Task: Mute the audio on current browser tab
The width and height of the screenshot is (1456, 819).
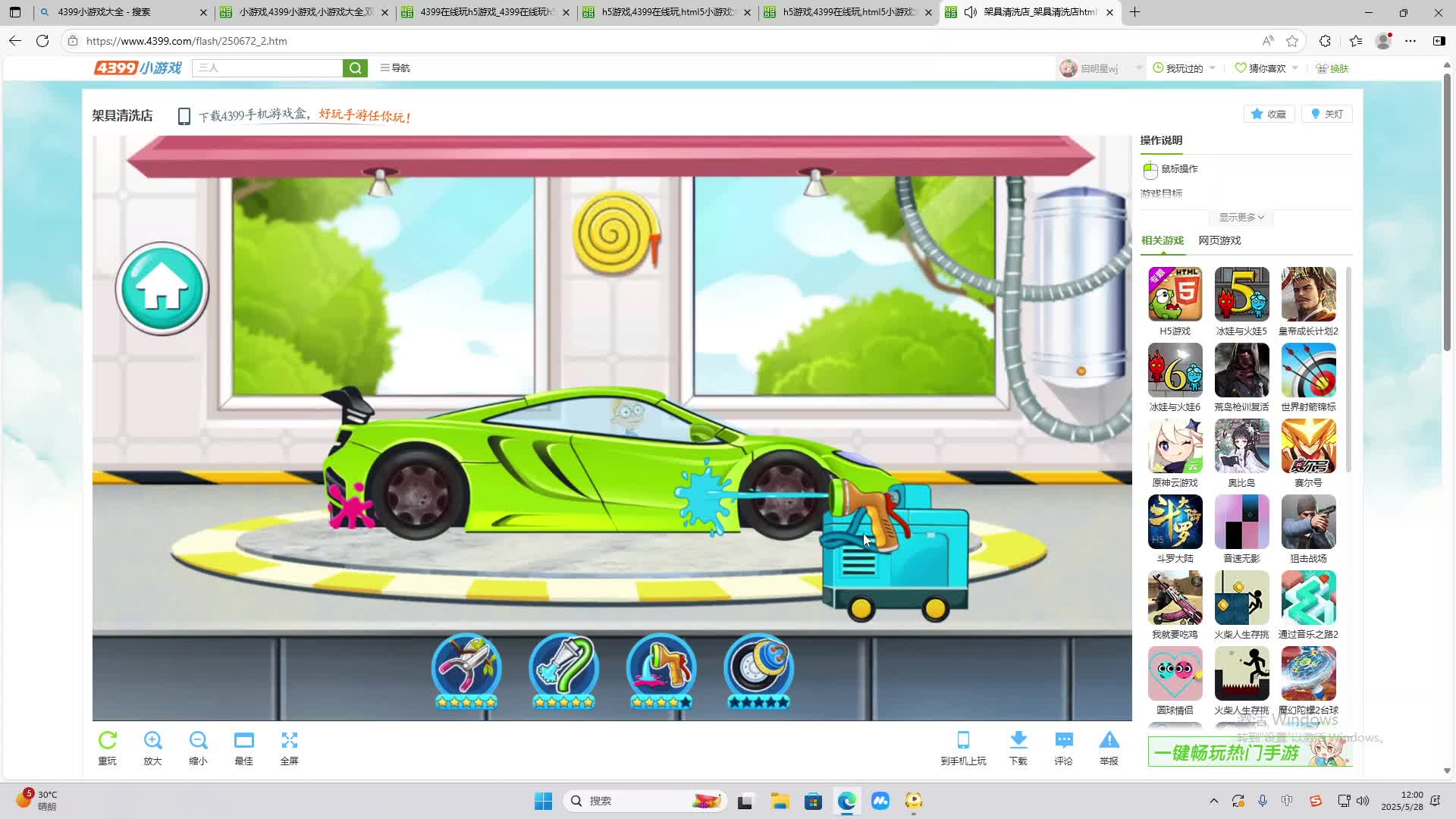Action: point(971,12)
